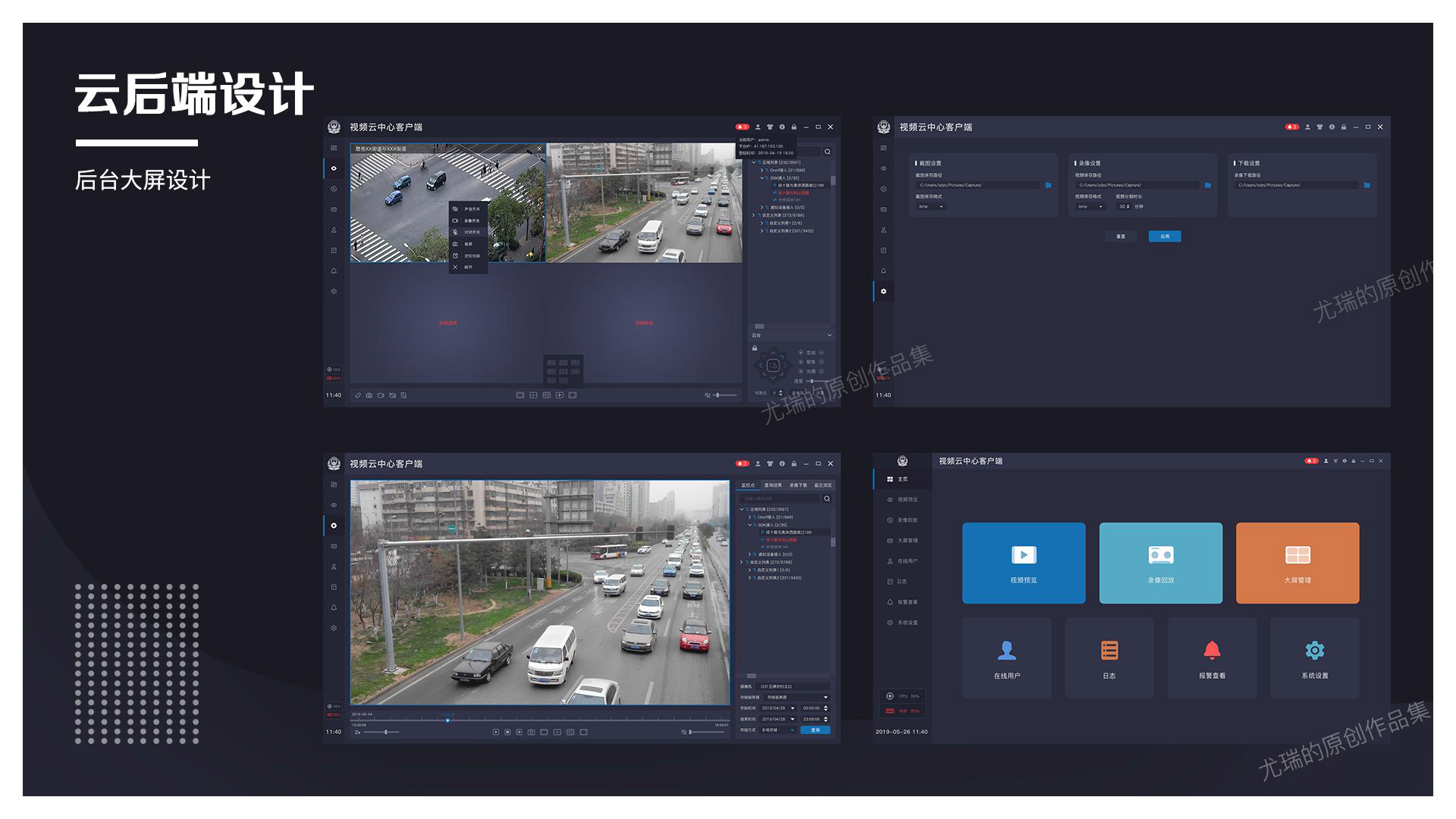Click PTZ center button in live preview window
Image resolution: width=1456 pixels, height=819 pixels.
click(773, 366)
